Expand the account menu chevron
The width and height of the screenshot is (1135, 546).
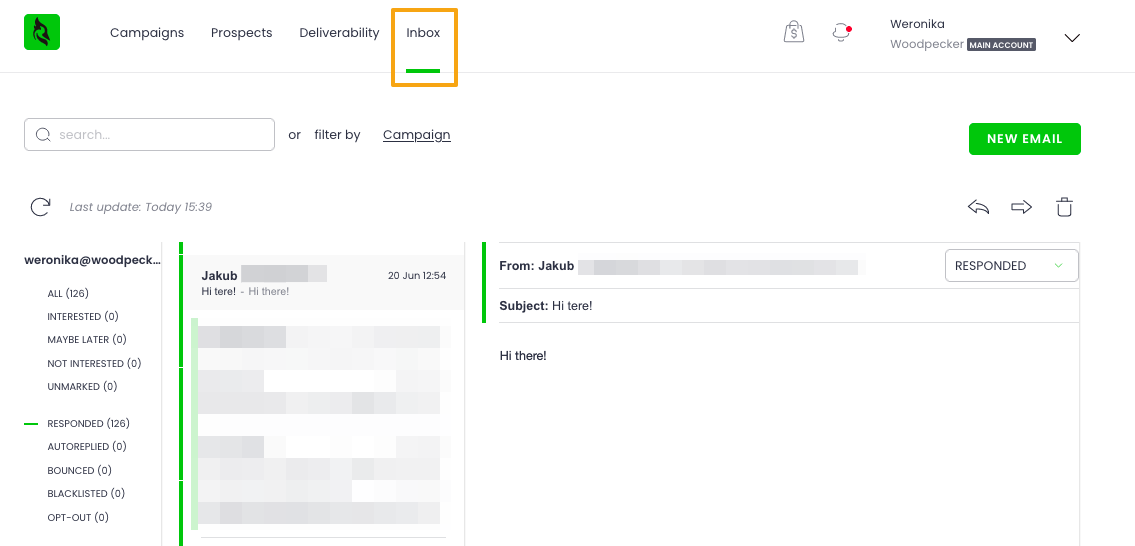point(1072,38)
